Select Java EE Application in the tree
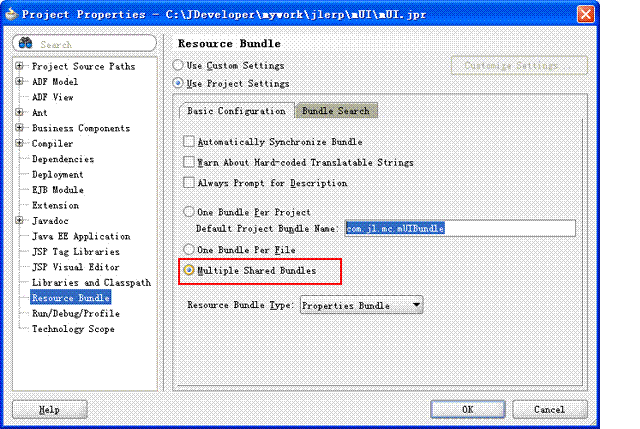 tap(81, 236)
